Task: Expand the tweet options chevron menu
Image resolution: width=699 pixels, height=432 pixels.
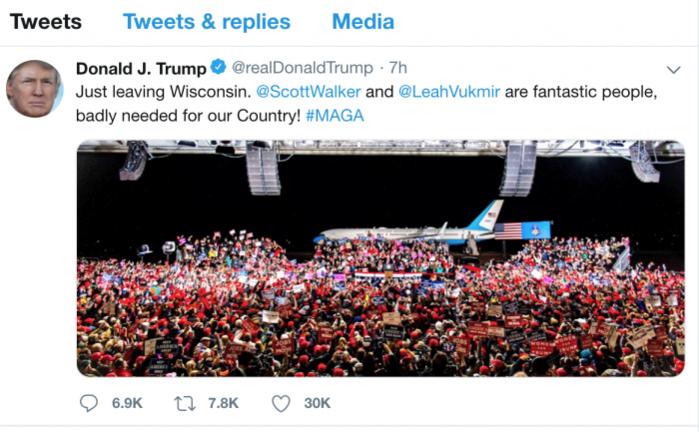Action: pyautogui.click(x=673, y=69)
